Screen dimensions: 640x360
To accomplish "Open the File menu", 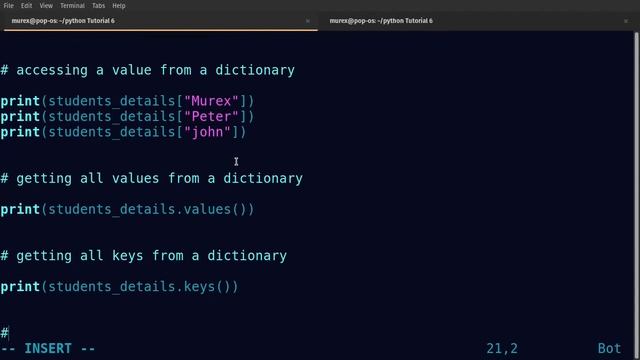I will point(9,6).
